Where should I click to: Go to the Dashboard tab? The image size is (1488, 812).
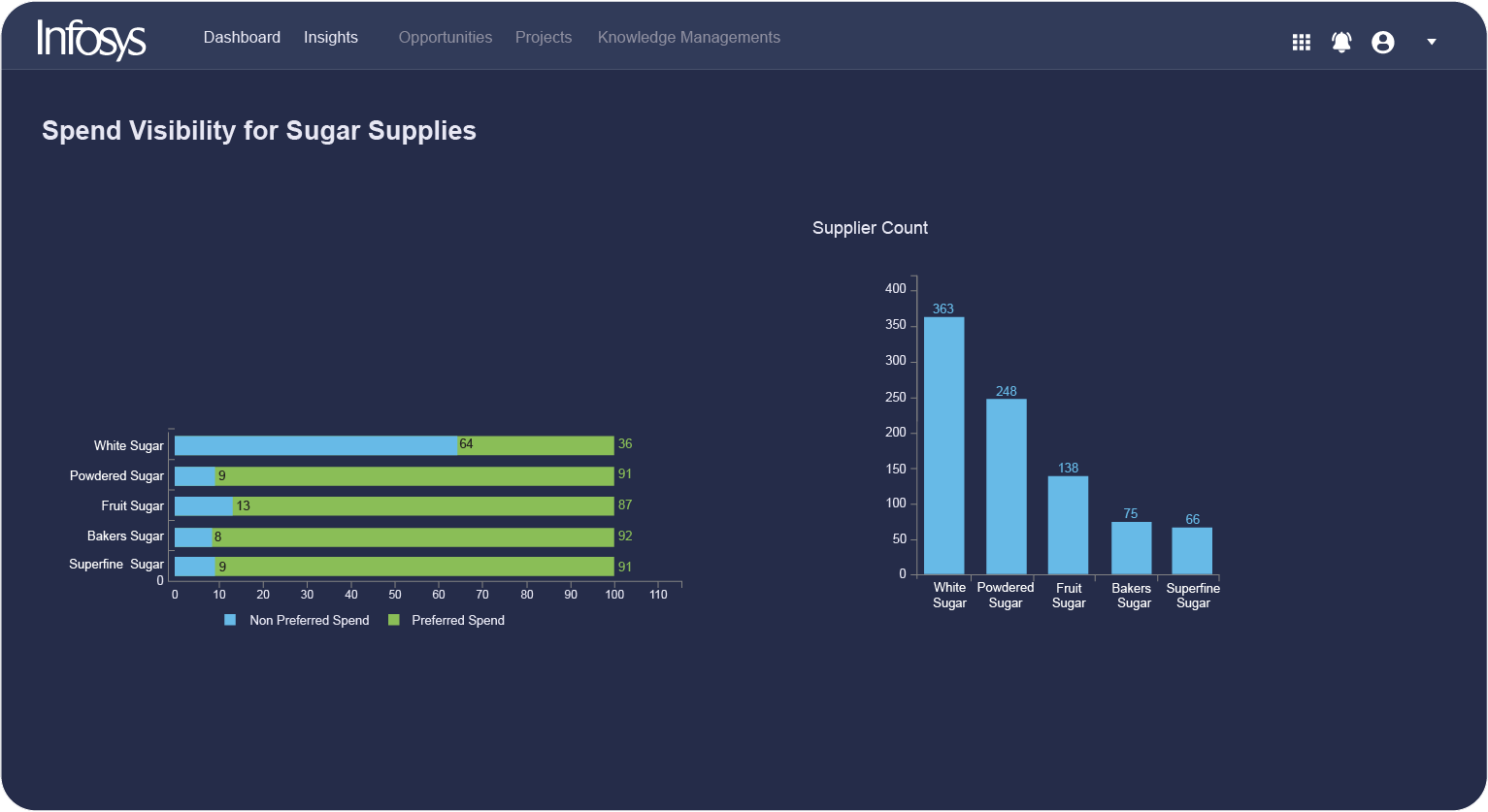pyautogui.click(x=242, y=37)
